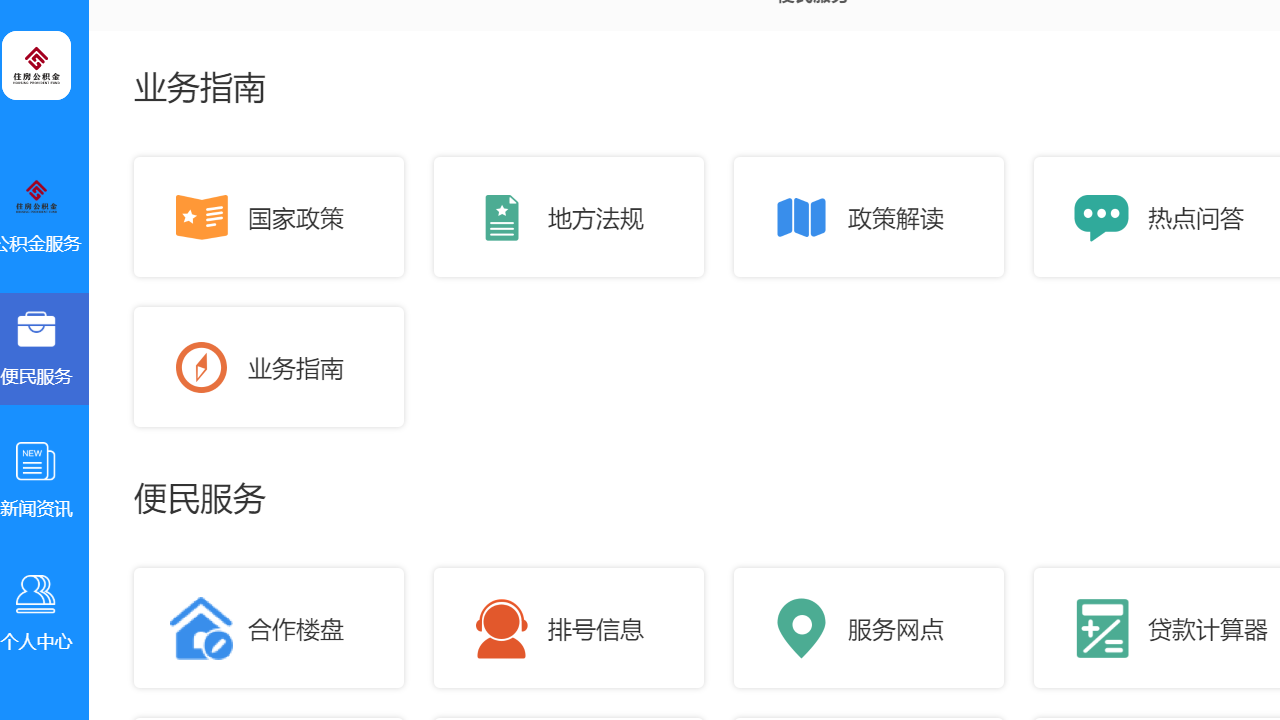1280x720 pixels.
Task: Click the partially visible card below 合作楼盘
Action: click(268, 716)
